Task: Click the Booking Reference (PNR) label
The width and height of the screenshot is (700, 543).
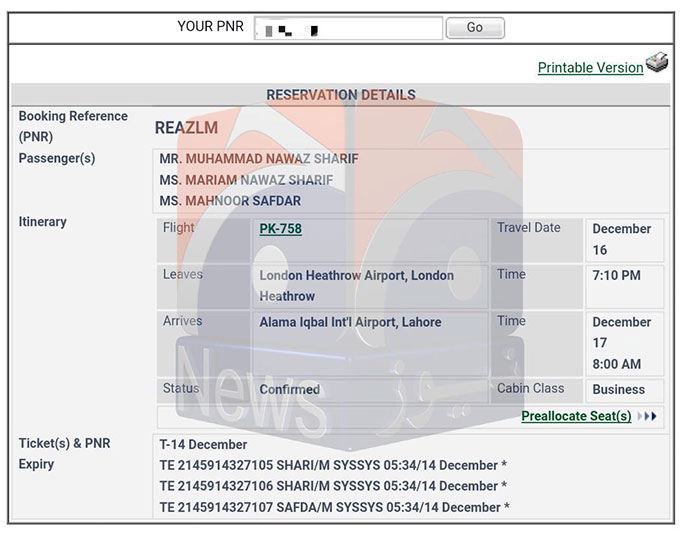Action: pos(73,126)
